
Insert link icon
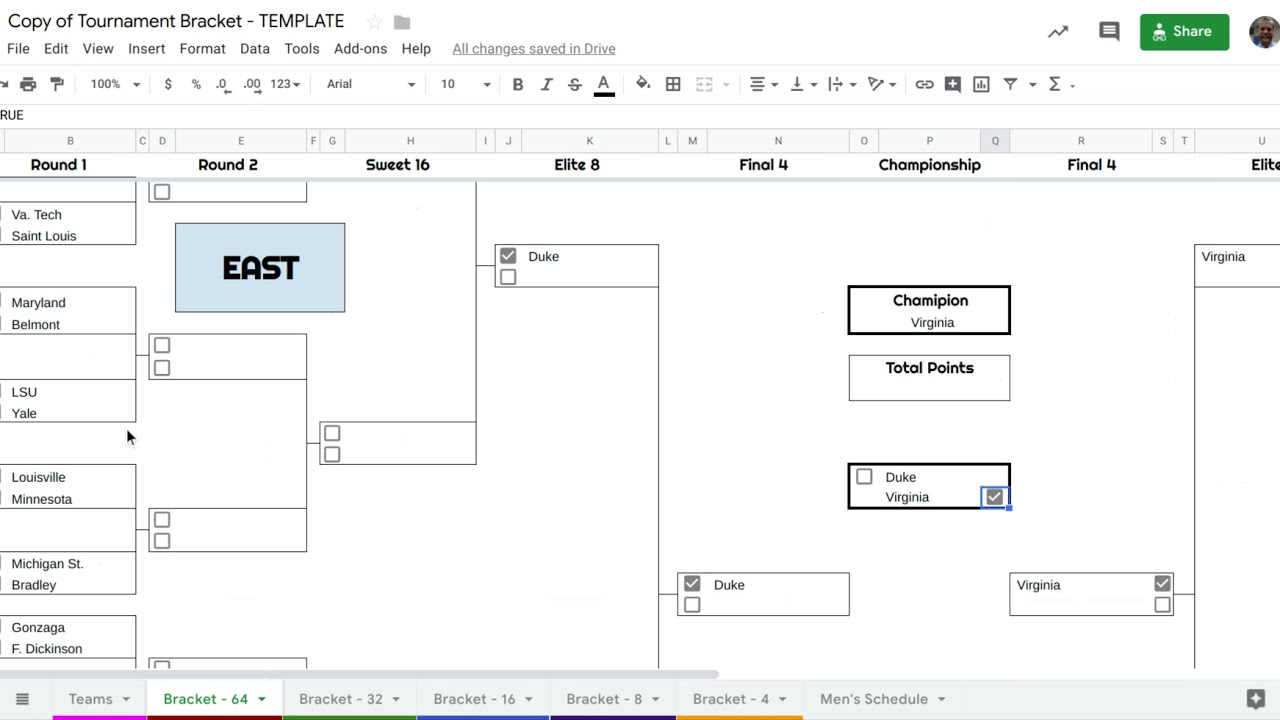[x=925, y=84]
